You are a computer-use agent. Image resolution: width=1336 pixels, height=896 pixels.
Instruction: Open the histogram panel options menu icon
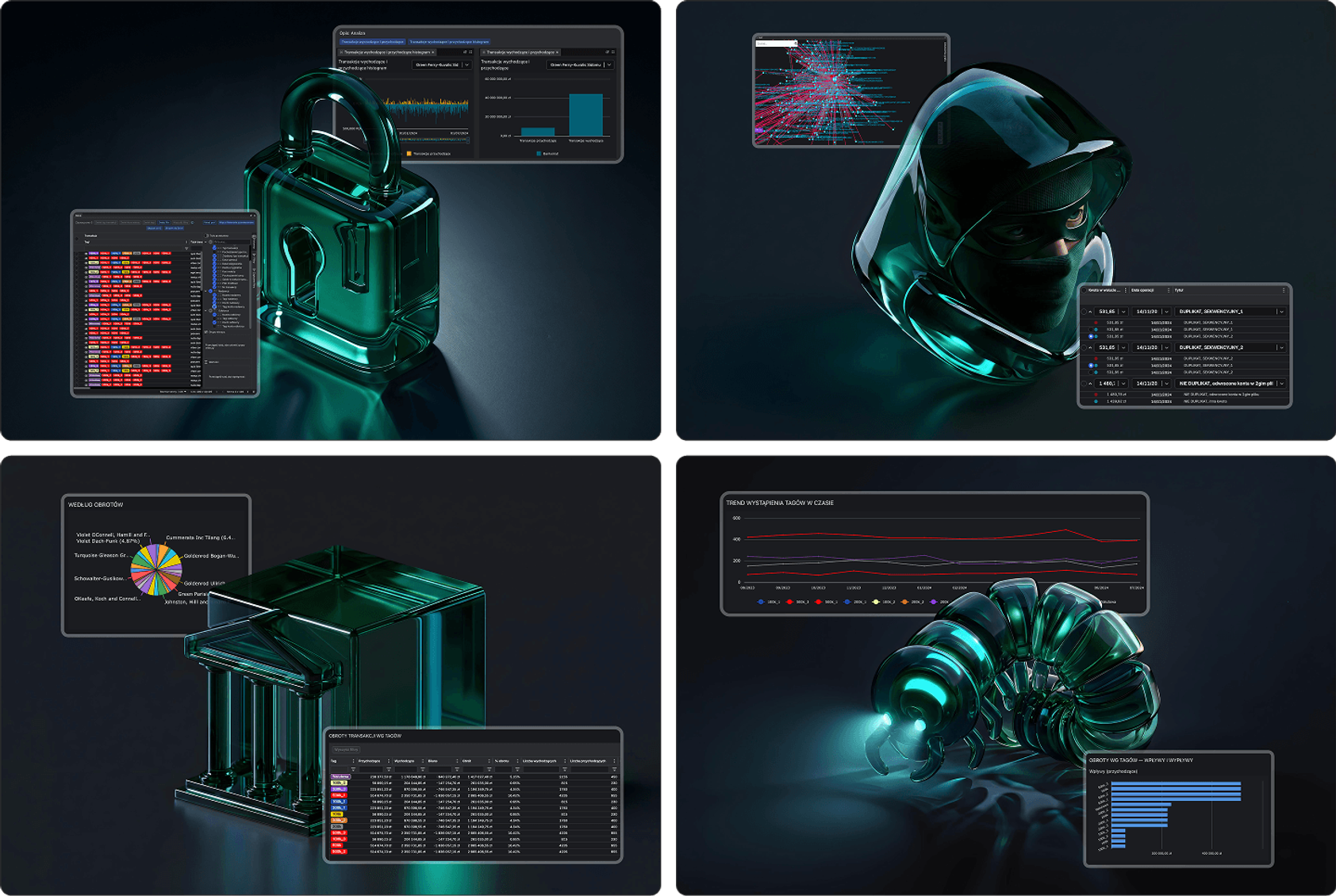[471, 52]
